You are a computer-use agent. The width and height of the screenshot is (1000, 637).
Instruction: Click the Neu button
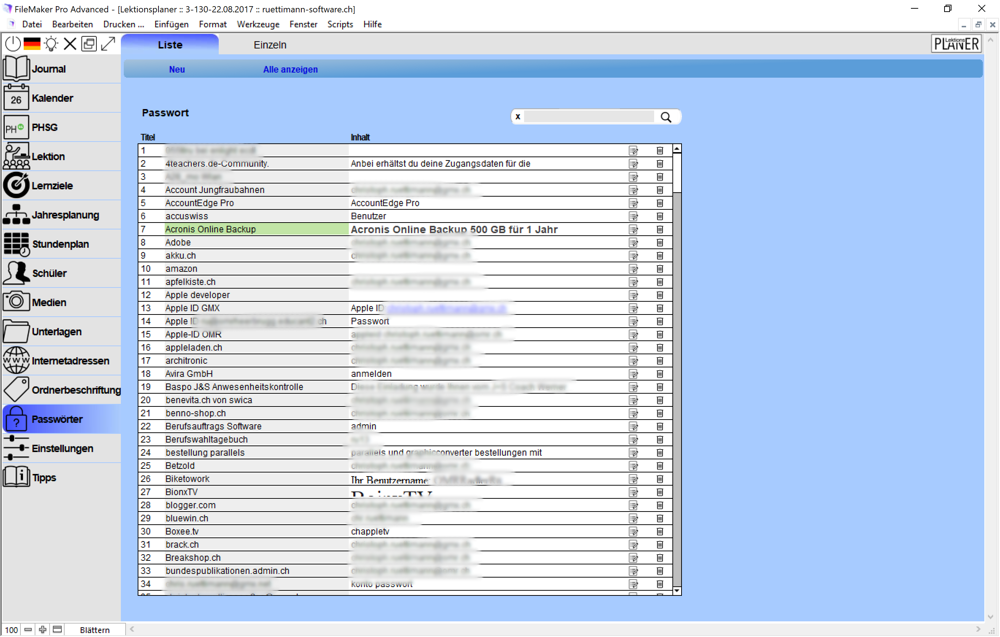177,70
